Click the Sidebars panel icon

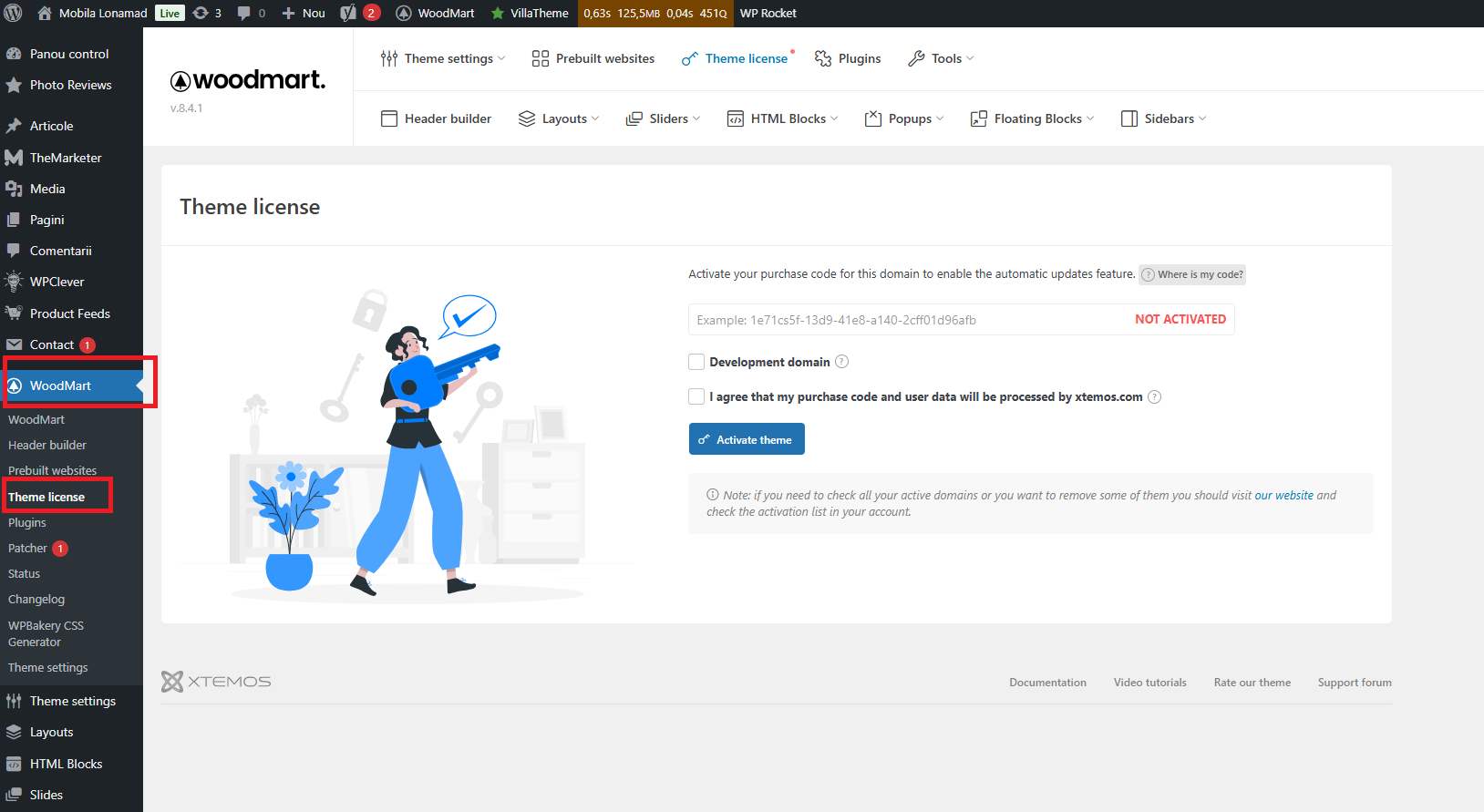coord(1129,118)
